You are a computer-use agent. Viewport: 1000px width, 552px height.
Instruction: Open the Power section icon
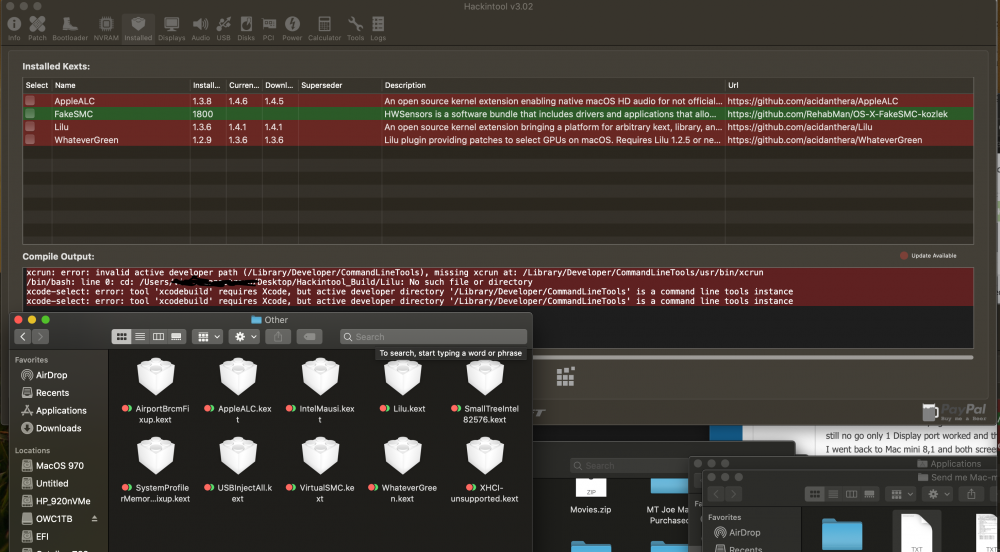click(x=292, y=29)
